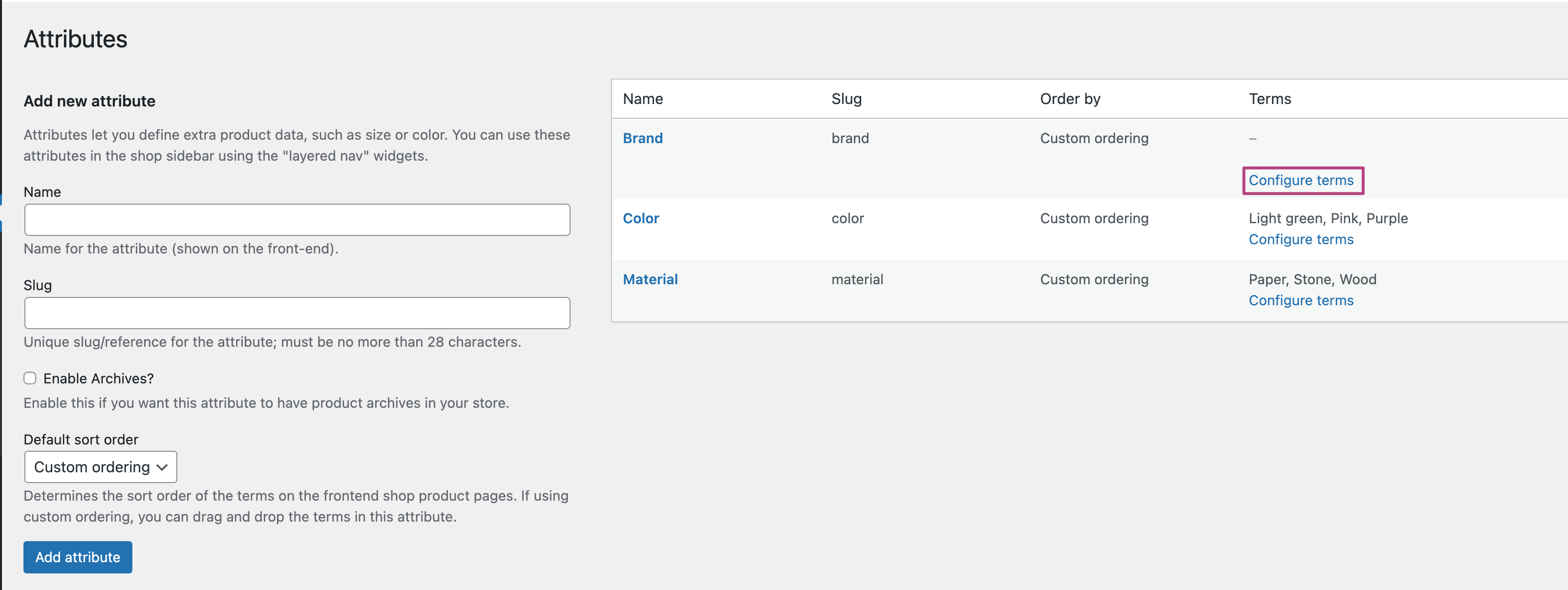Click the dropdown chevron beside Custom ordering
This screenshot has width=1568, height=590.
(162, 467)
